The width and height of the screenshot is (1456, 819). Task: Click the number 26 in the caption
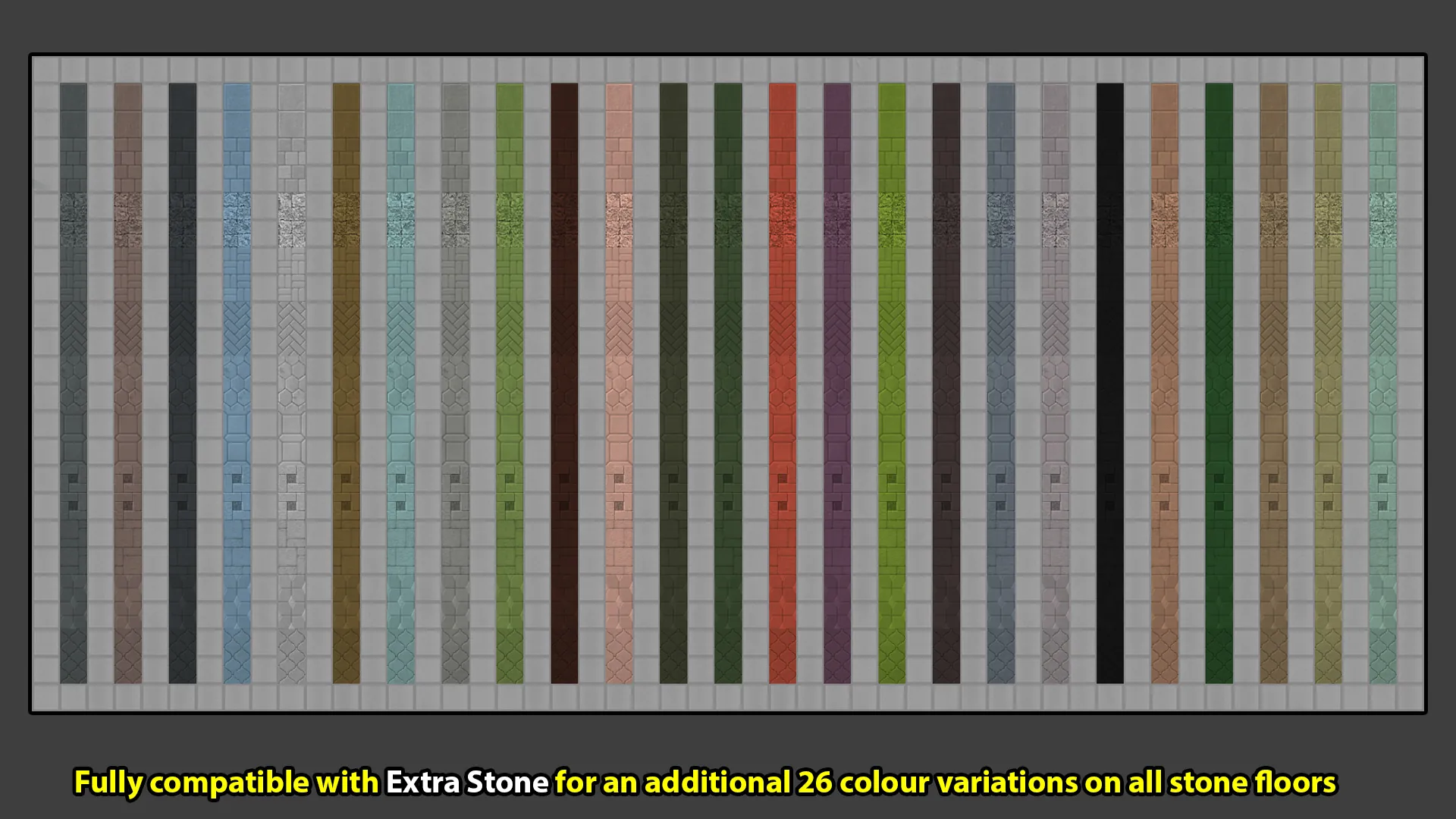click(814, 783)
